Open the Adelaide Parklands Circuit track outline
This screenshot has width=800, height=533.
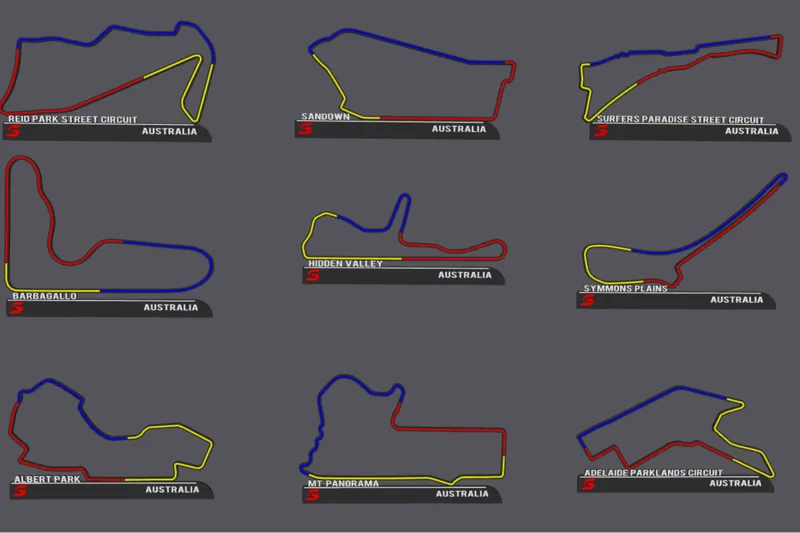click(x=676, y=432)
